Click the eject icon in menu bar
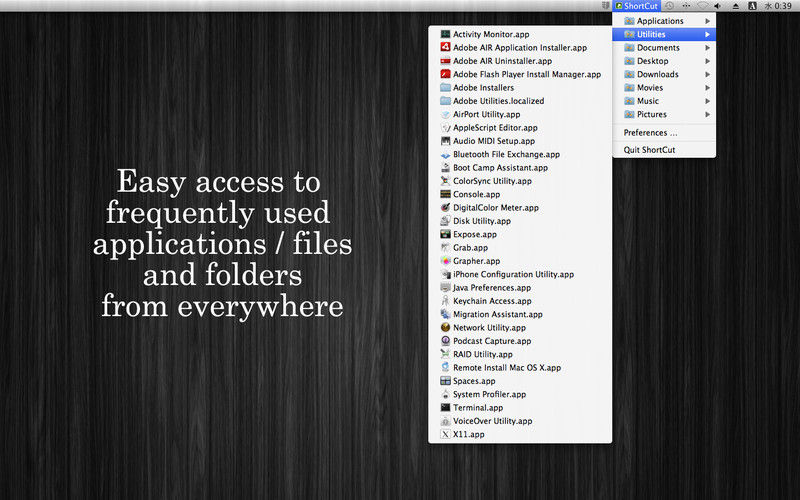Image resolution: width=800 pixels, height=500 pixels. 736,6
